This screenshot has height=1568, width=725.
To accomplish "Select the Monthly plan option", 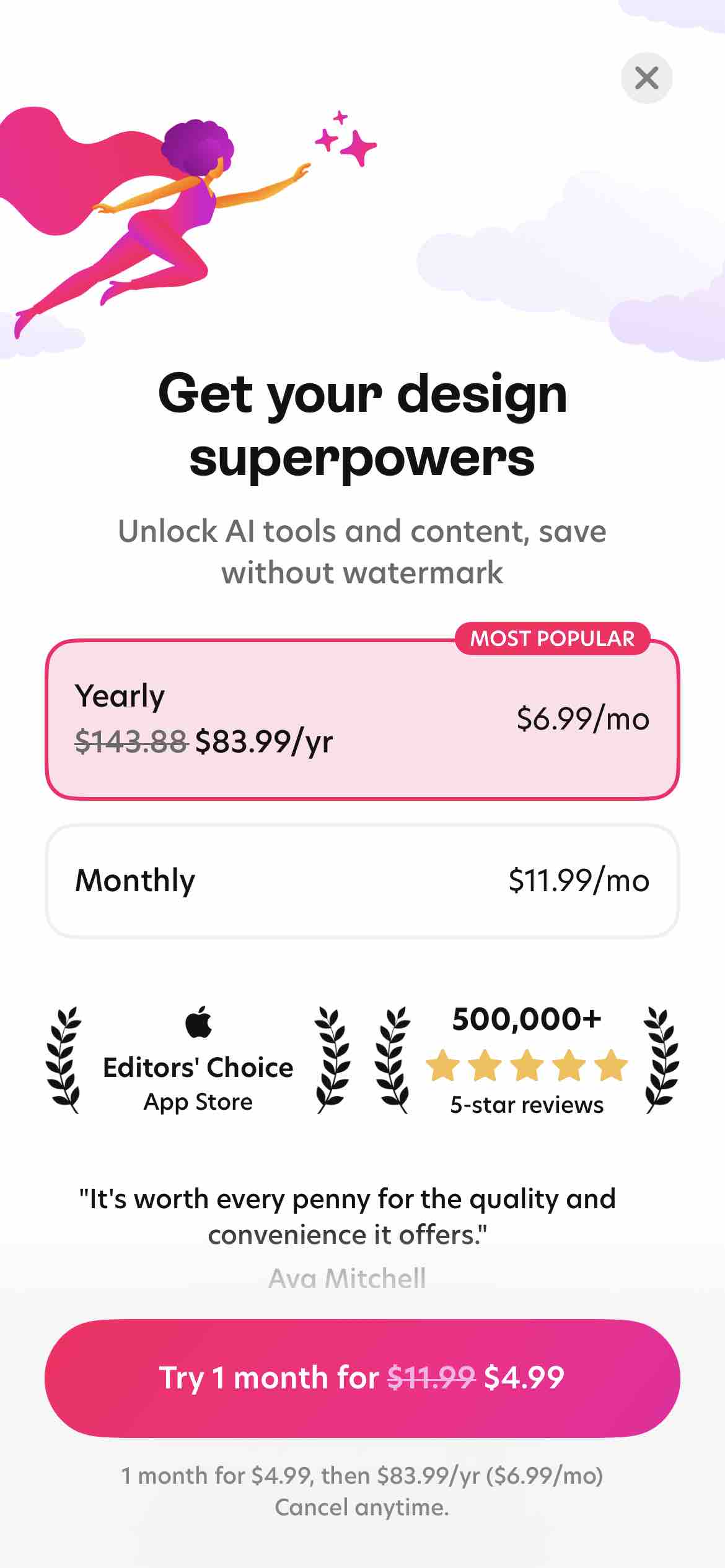I will (x=362, y=881).
